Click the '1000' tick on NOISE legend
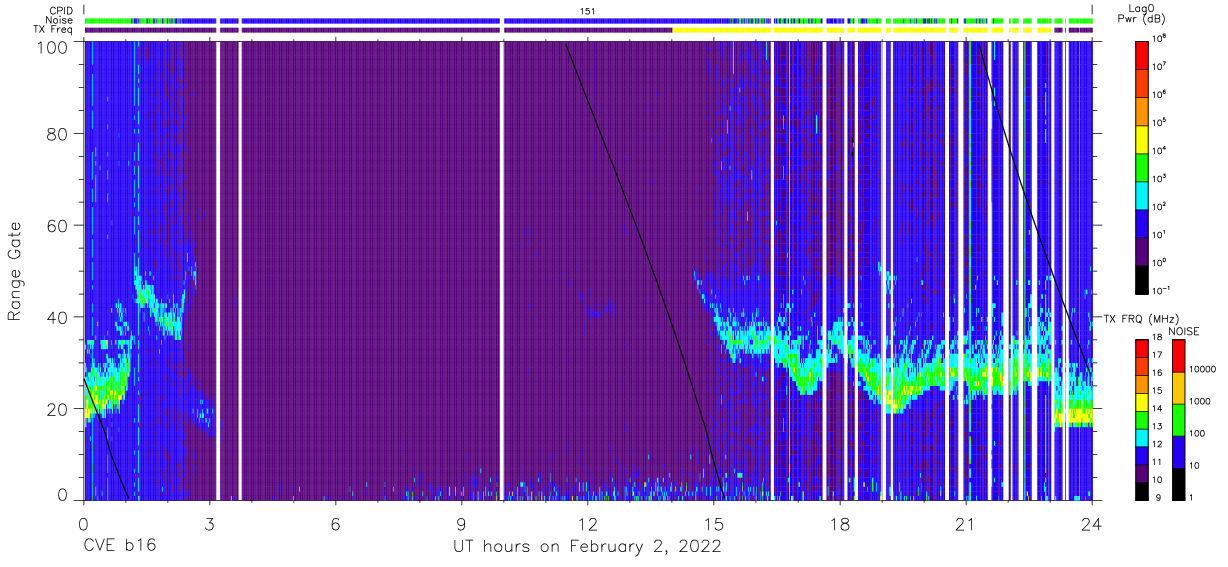Image resolution: width=1228 pixels, height=567 pixels. [x=1201, y=402]
